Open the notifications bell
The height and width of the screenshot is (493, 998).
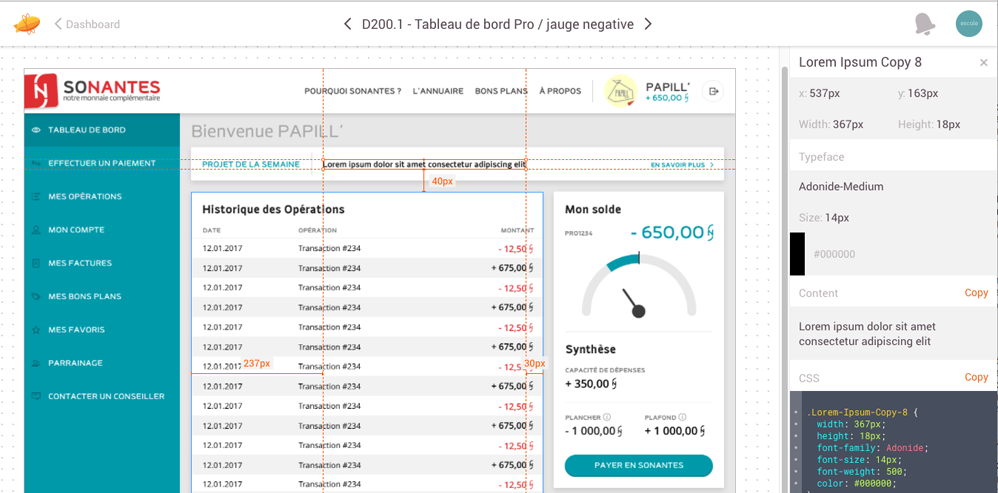(x=925, y=24)
